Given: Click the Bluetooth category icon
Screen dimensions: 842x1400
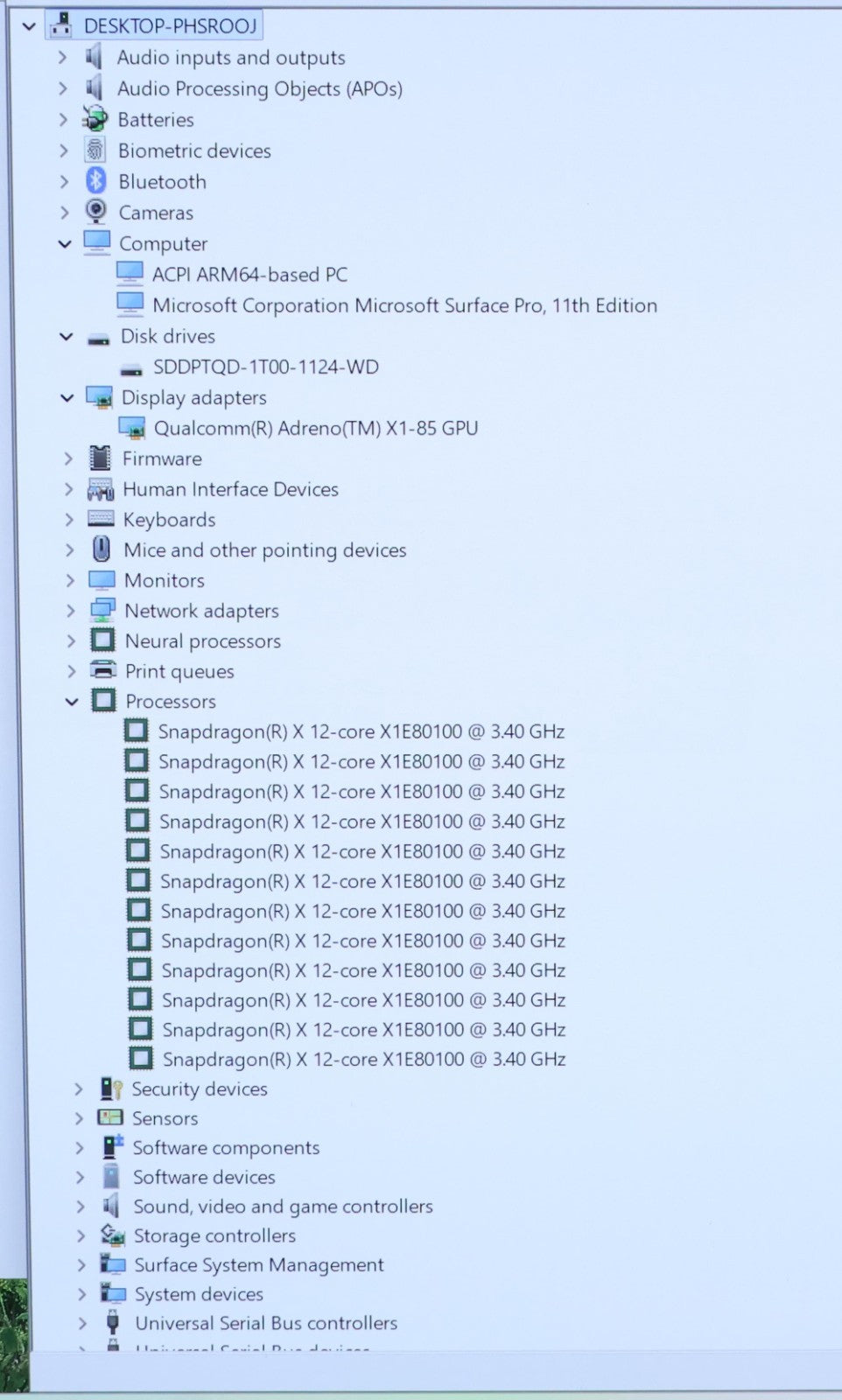Looking at the screenshot, I should click(95, 181).
